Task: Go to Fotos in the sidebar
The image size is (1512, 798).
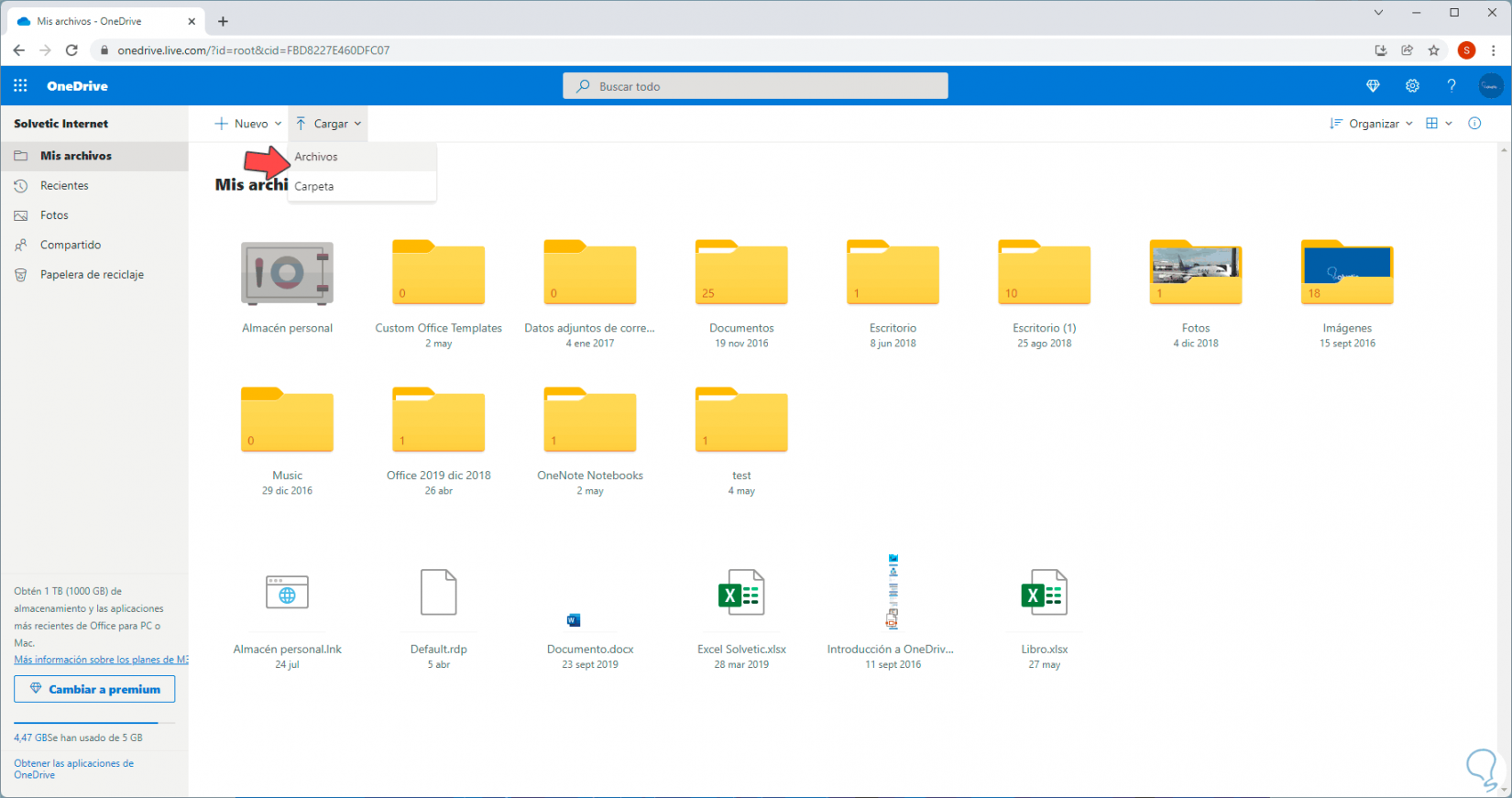Action: (94, 215)
